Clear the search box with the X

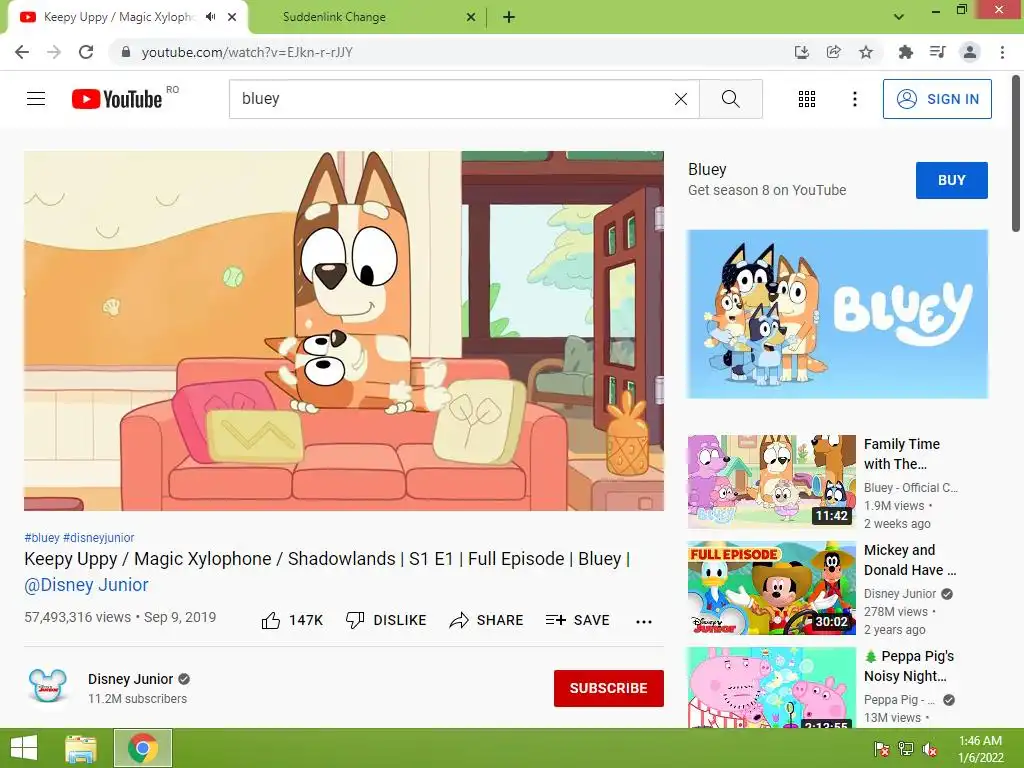[x=680, y=99]
